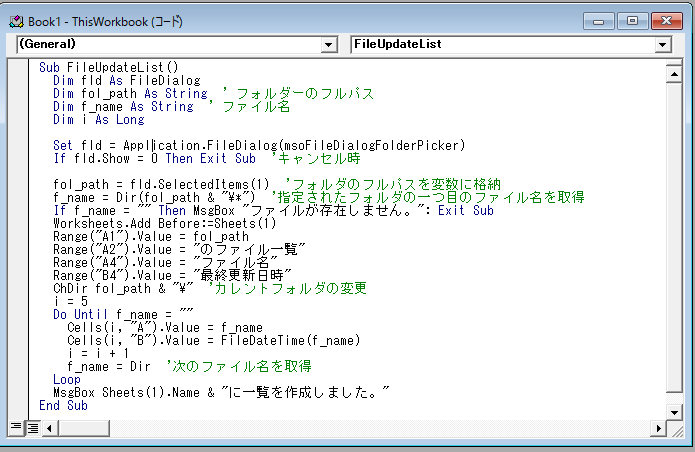This screenshot has height=452, width=695.
Task: Click the 'i = i + 1' line
Action: [98, 354]
